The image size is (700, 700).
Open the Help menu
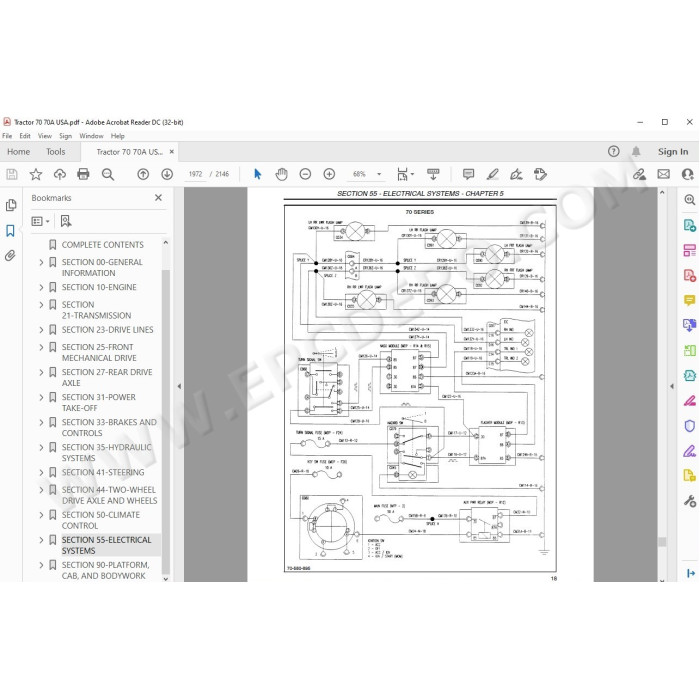[x=117, y=136]
